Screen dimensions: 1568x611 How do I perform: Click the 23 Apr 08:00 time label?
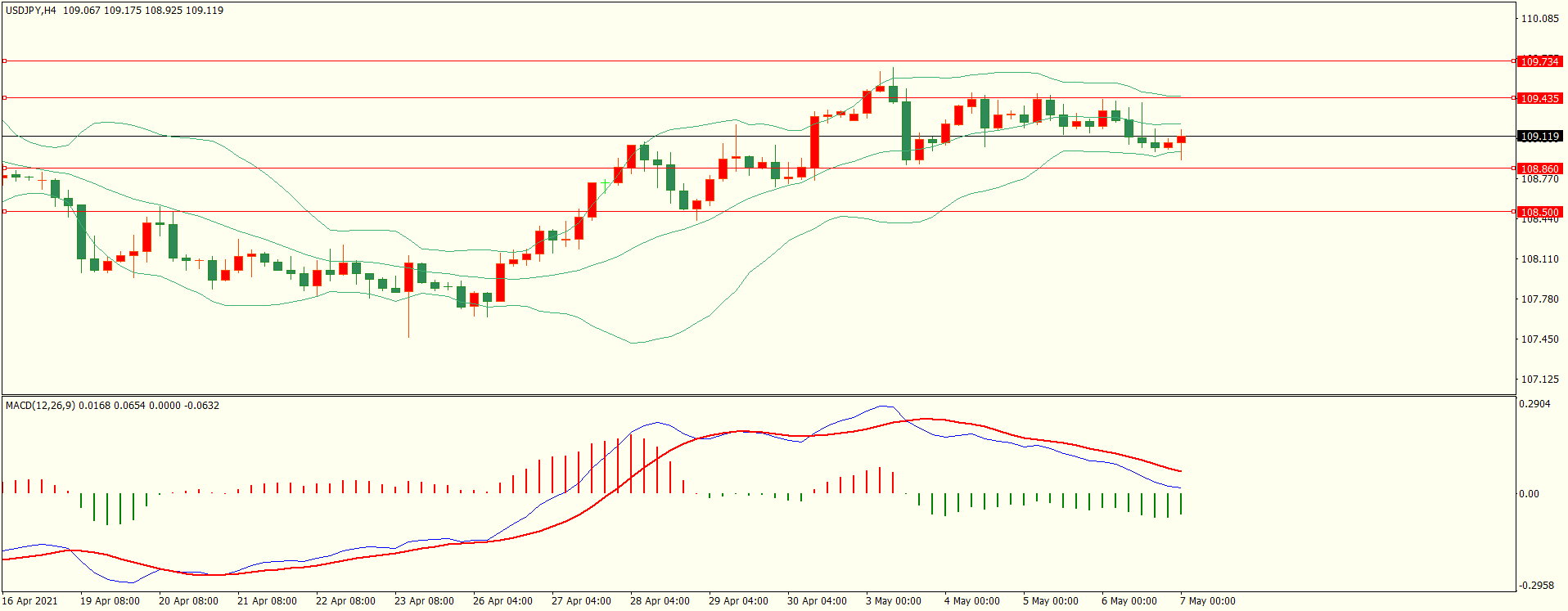(x=424, y=601)
